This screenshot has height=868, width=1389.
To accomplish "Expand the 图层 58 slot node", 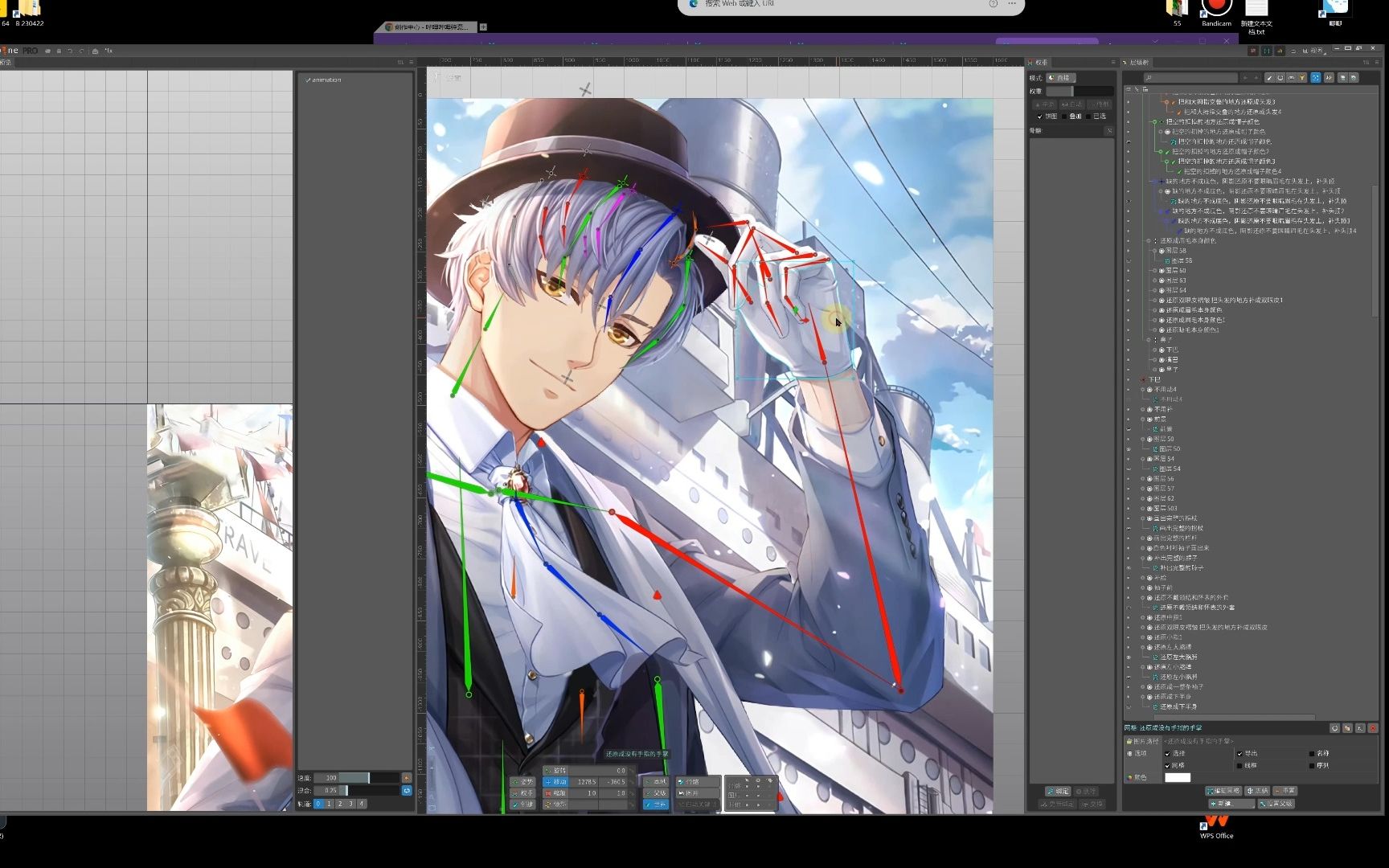I will [1154, 251].
